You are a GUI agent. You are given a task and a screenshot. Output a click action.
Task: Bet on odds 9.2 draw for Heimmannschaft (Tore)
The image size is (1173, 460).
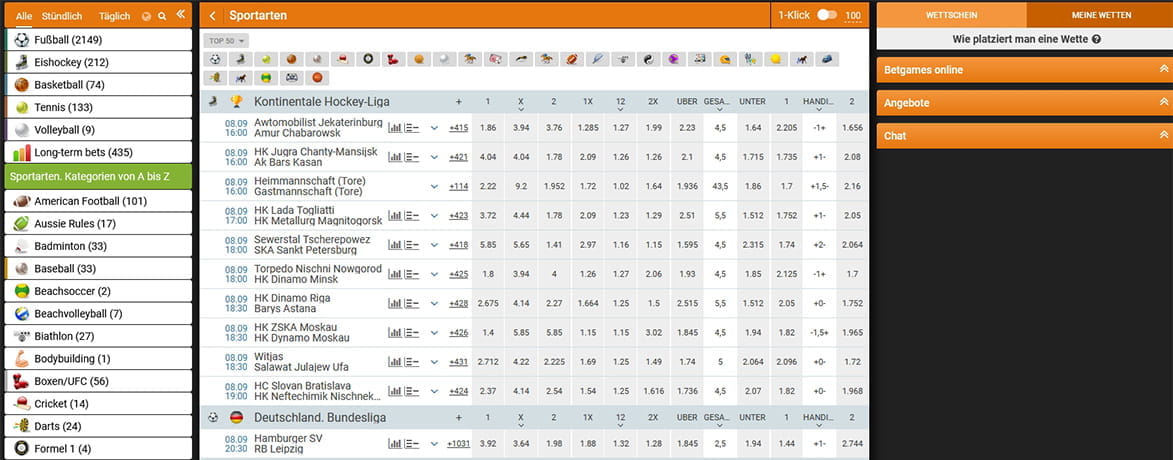click(x=521, y=186)
